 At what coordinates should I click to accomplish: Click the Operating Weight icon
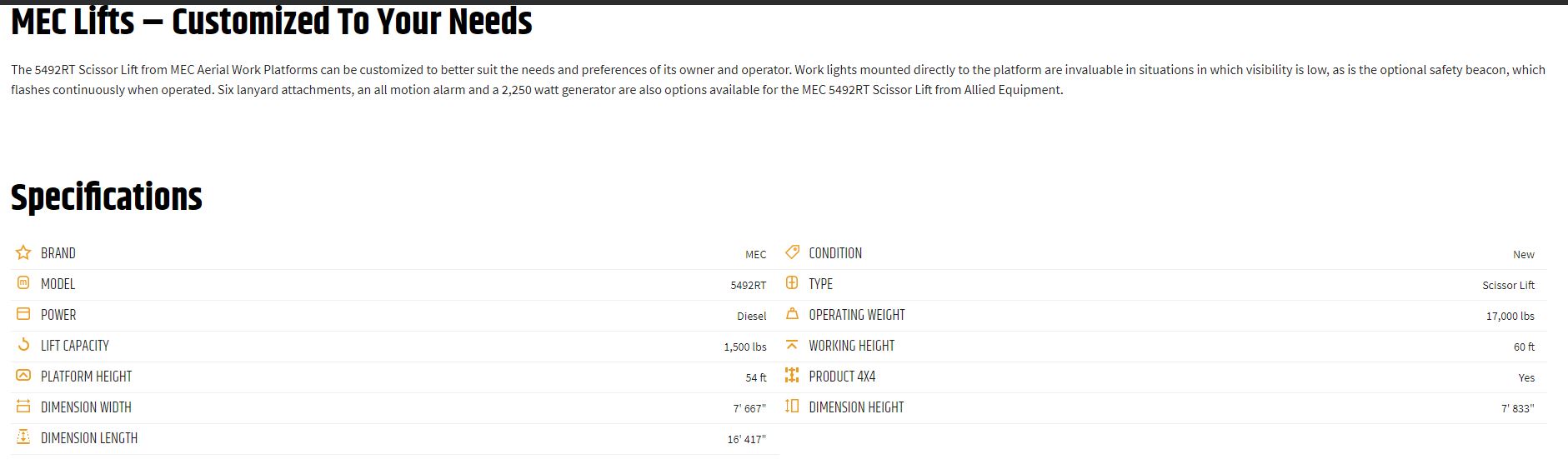pyautogui.click(x=792, y=314)
